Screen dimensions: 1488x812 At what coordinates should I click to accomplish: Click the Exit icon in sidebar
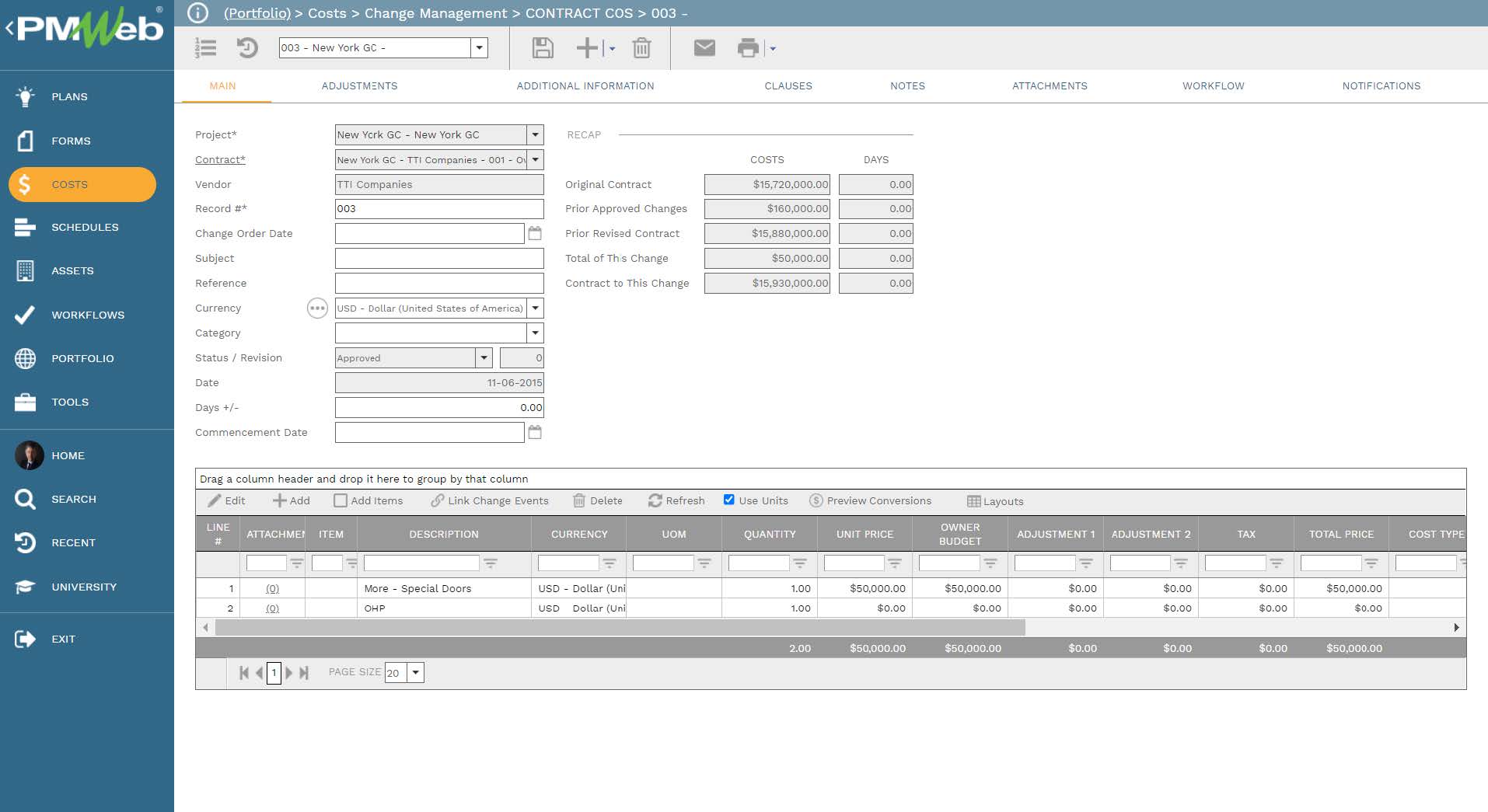tap(25, 639)
